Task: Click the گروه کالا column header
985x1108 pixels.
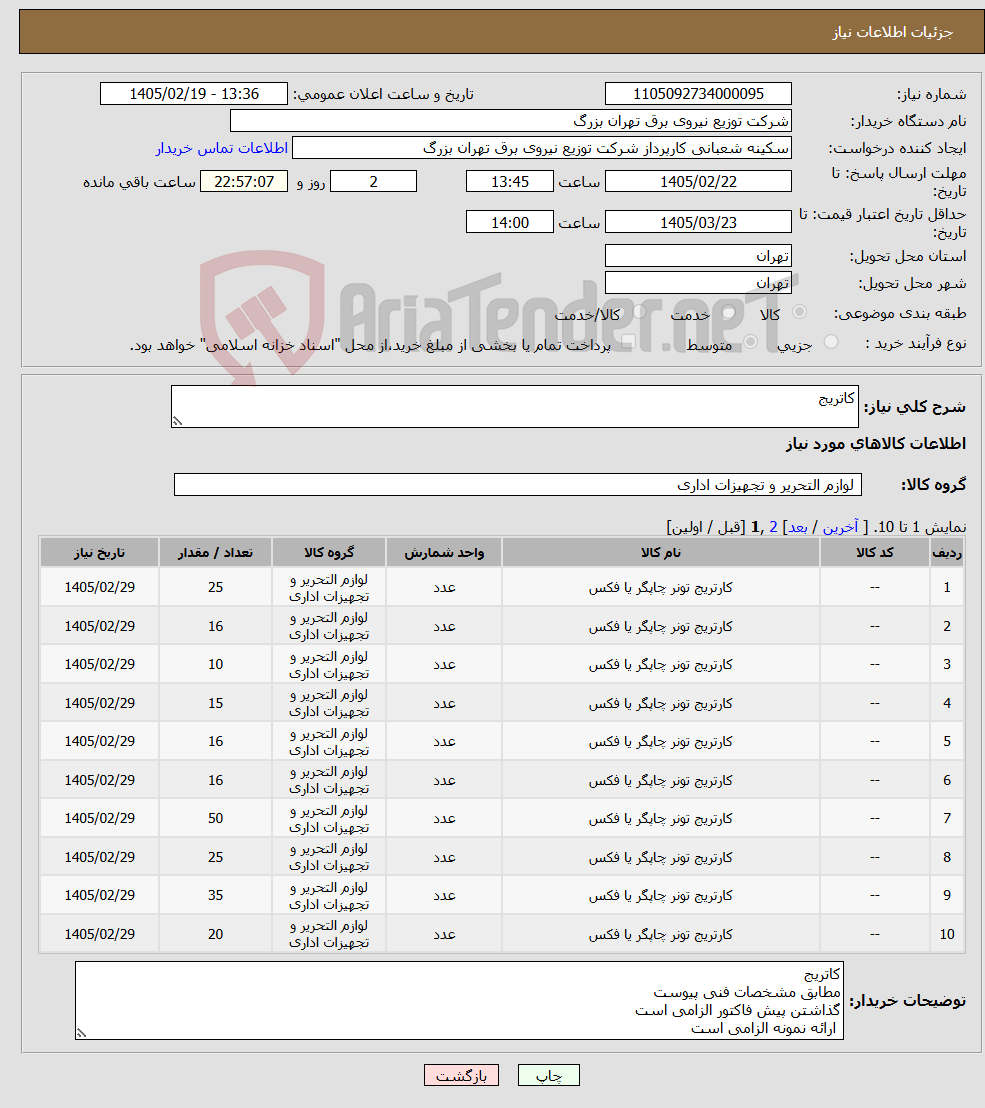Action: point(329,553)
